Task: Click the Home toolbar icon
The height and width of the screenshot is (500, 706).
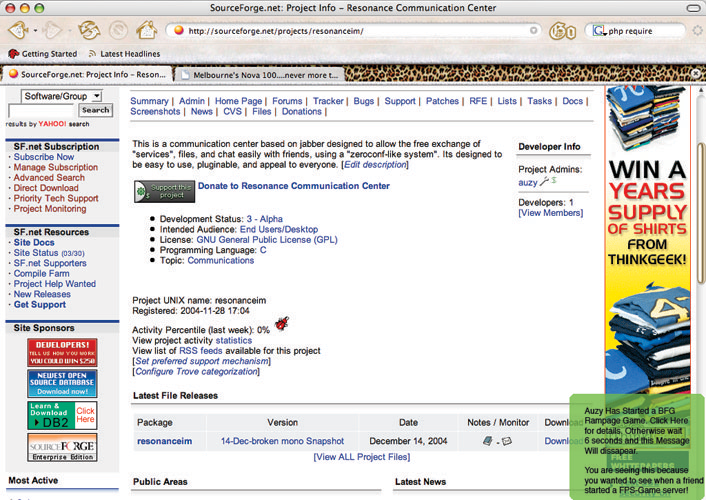Action: point(146,30)
